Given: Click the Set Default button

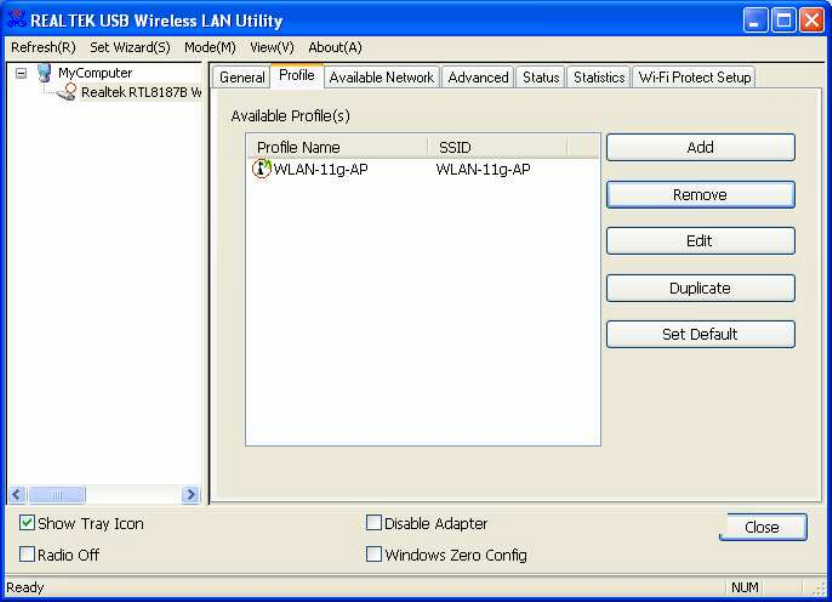Looking at the screenshot, I should coord(700,334).
